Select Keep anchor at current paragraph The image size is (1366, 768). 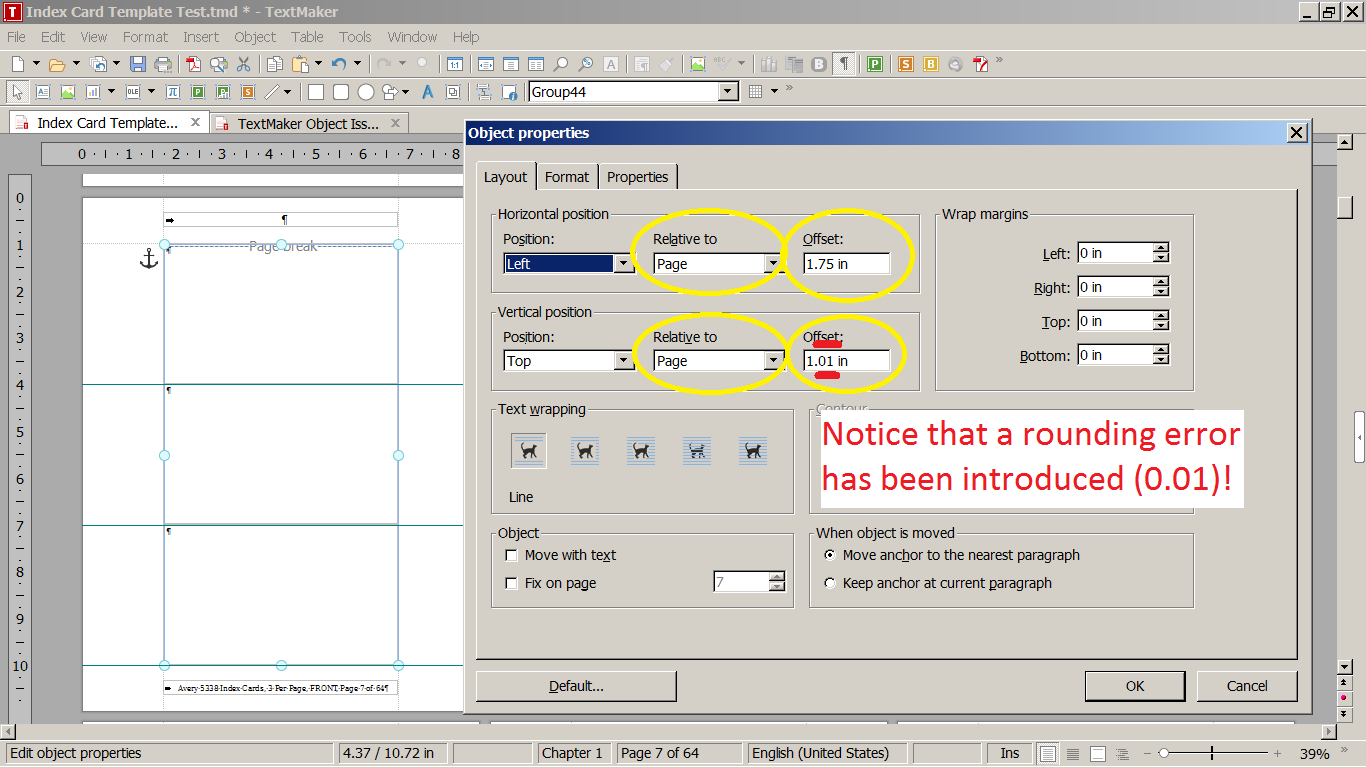pyautogui.click(x=830, y=583)
